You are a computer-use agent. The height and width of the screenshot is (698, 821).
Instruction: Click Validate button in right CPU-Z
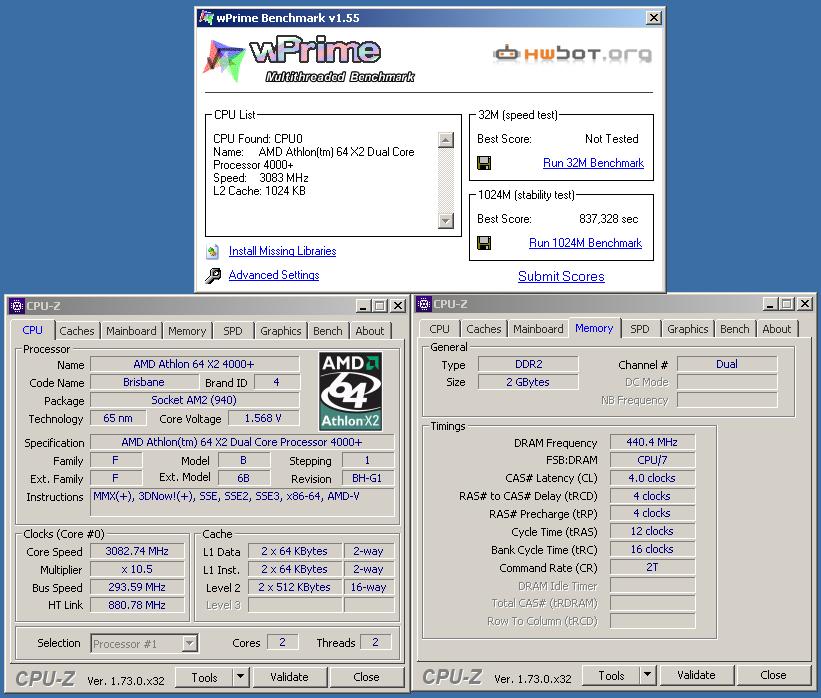(x=696, y=675)
